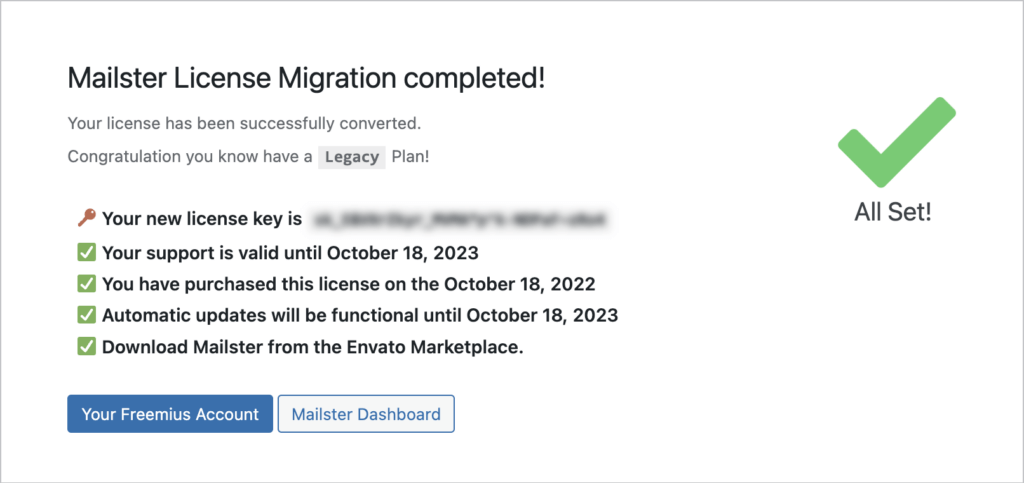
Task: Click the green check next to support validity
Action: (x=87, y=251)
